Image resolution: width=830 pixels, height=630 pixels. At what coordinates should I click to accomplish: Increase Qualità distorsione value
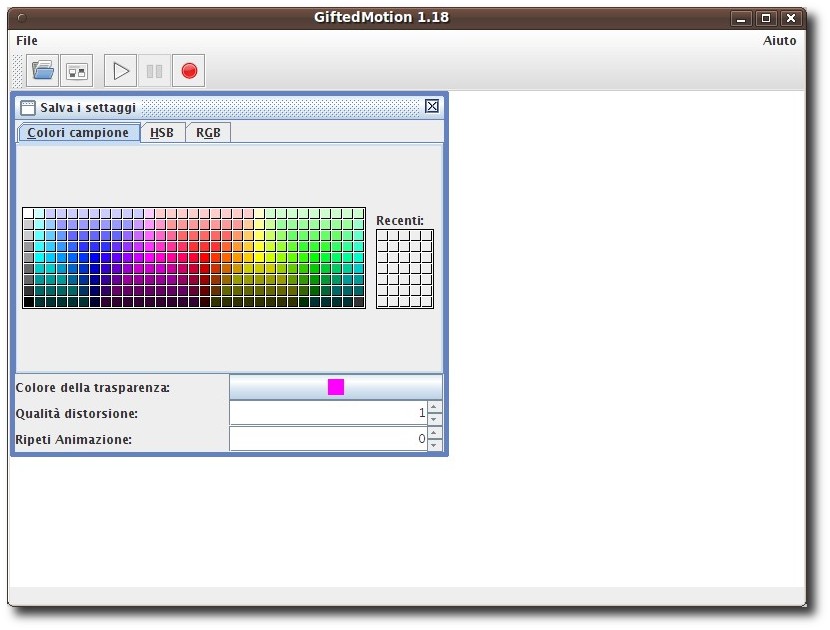pos(434,407)
